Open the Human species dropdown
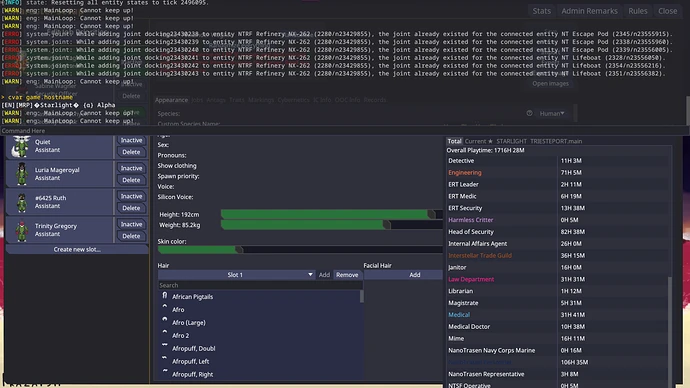The height and width of the screenshot is (388, 690). 552,113
